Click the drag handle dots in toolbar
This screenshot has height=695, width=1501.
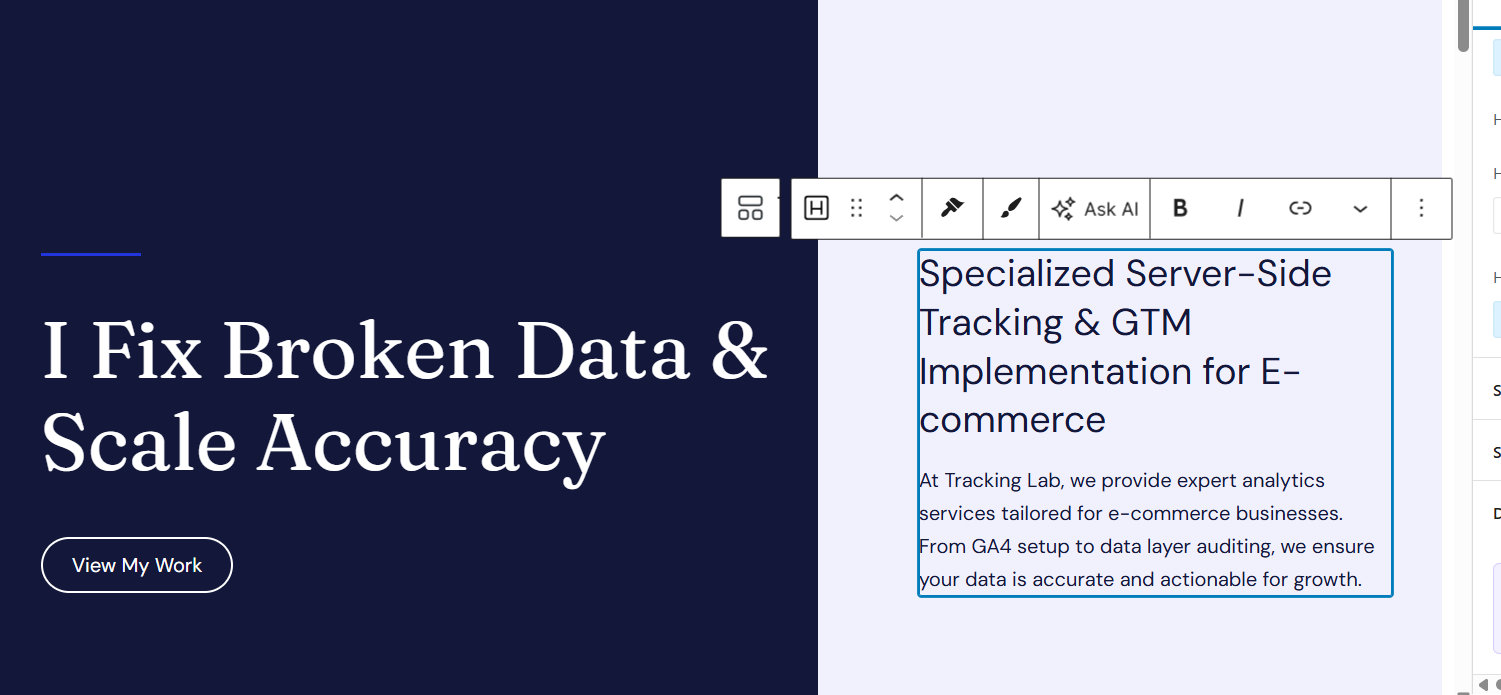click(x=856, y=208)
